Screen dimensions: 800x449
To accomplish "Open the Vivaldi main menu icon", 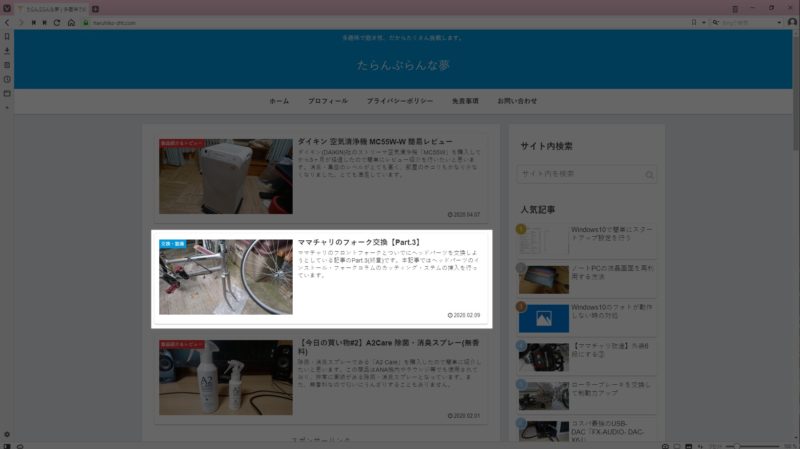I will coord(7,9).
